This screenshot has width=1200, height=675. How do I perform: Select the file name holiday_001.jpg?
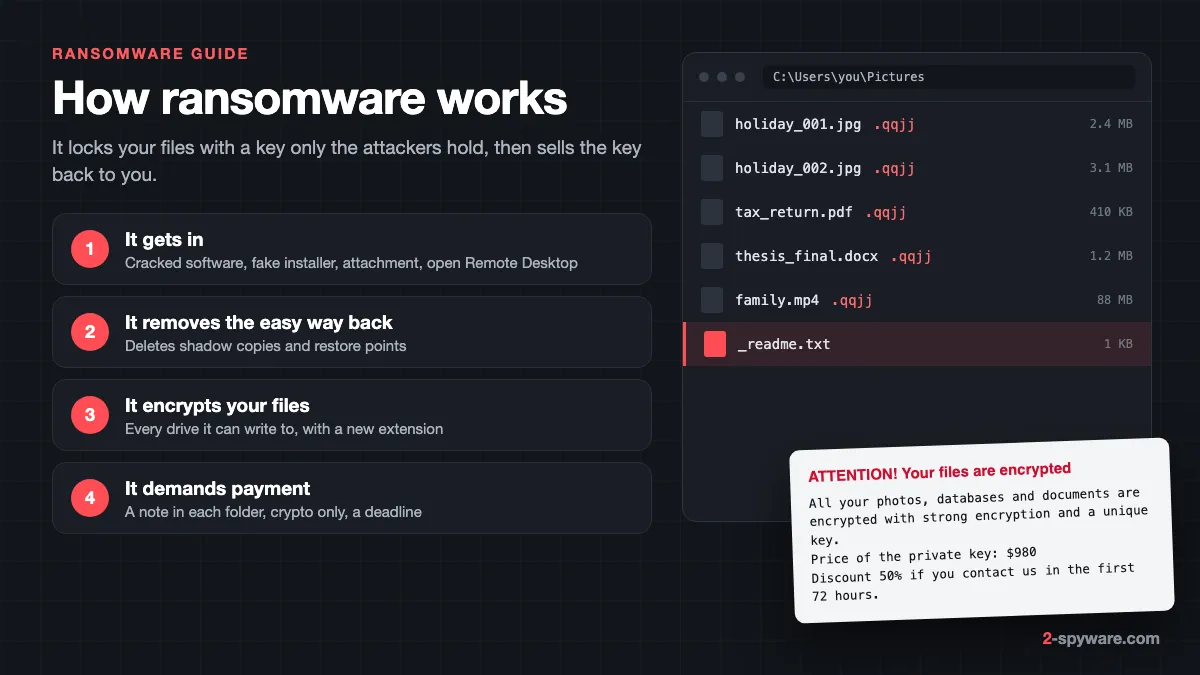798,124
